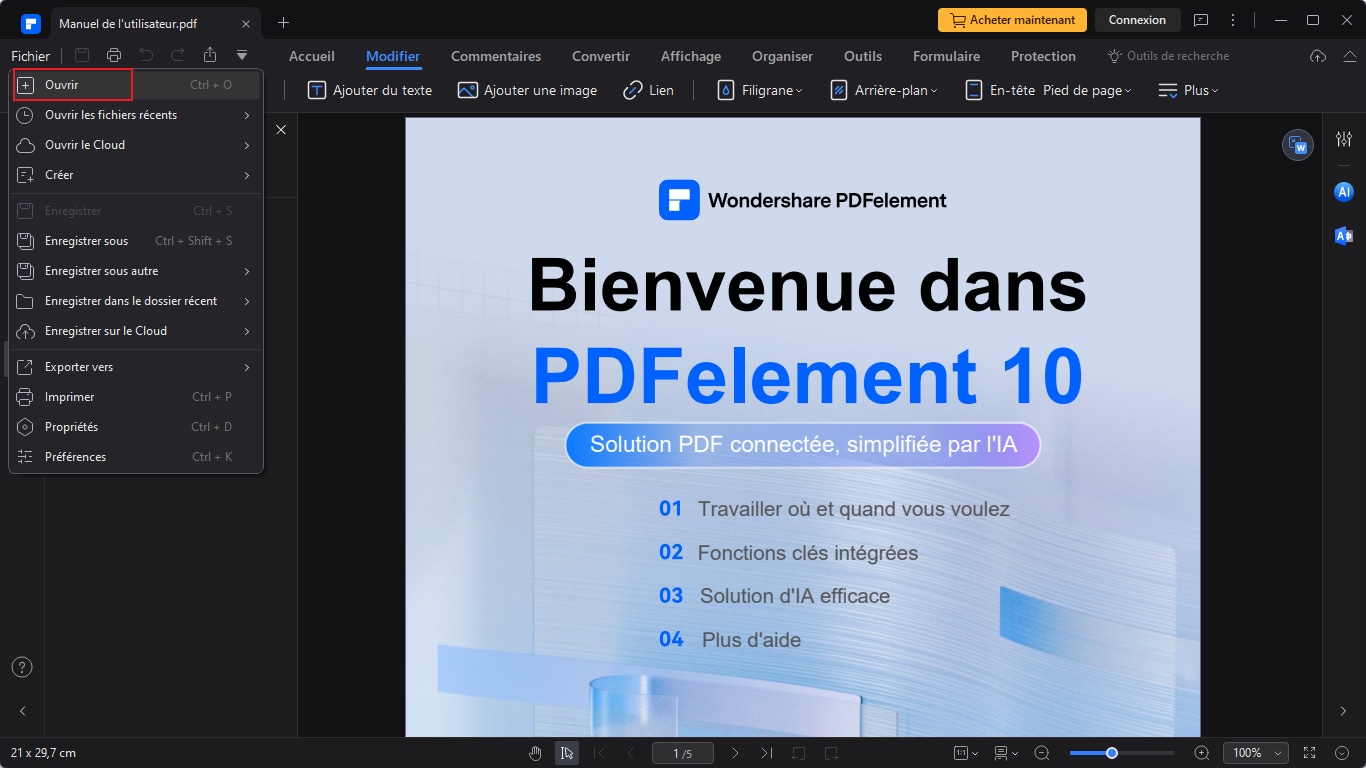Click the zoom in plus icon
This screenshot has width=1366, height=768.
1202,753
